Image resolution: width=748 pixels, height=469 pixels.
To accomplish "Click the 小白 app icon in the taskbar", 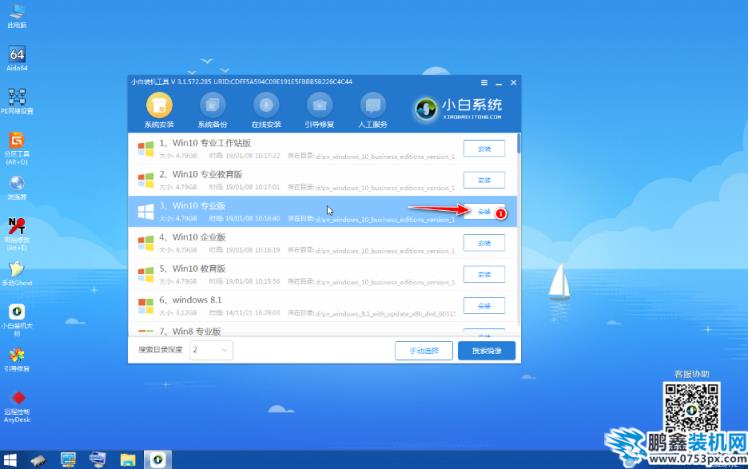I will click(x=157, y=460).
